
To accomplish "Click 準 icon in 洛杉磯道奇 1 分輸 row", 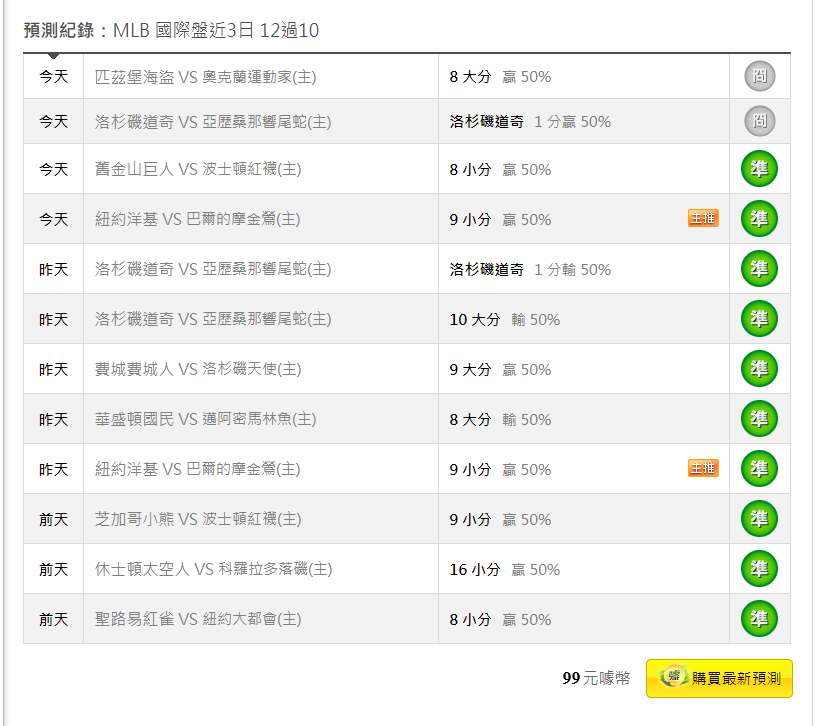I will click(759, 269).
